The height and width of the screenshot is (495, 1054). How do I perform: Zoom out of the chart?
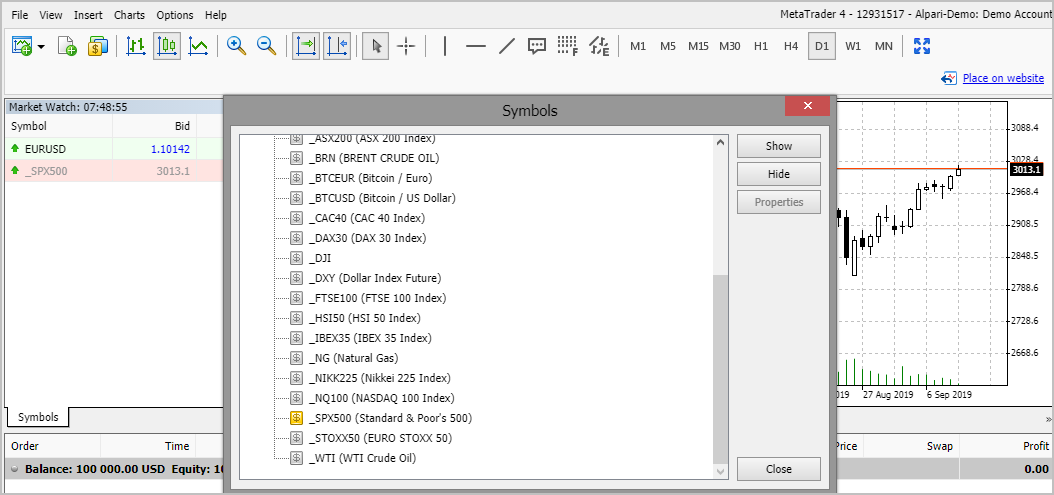267,46
